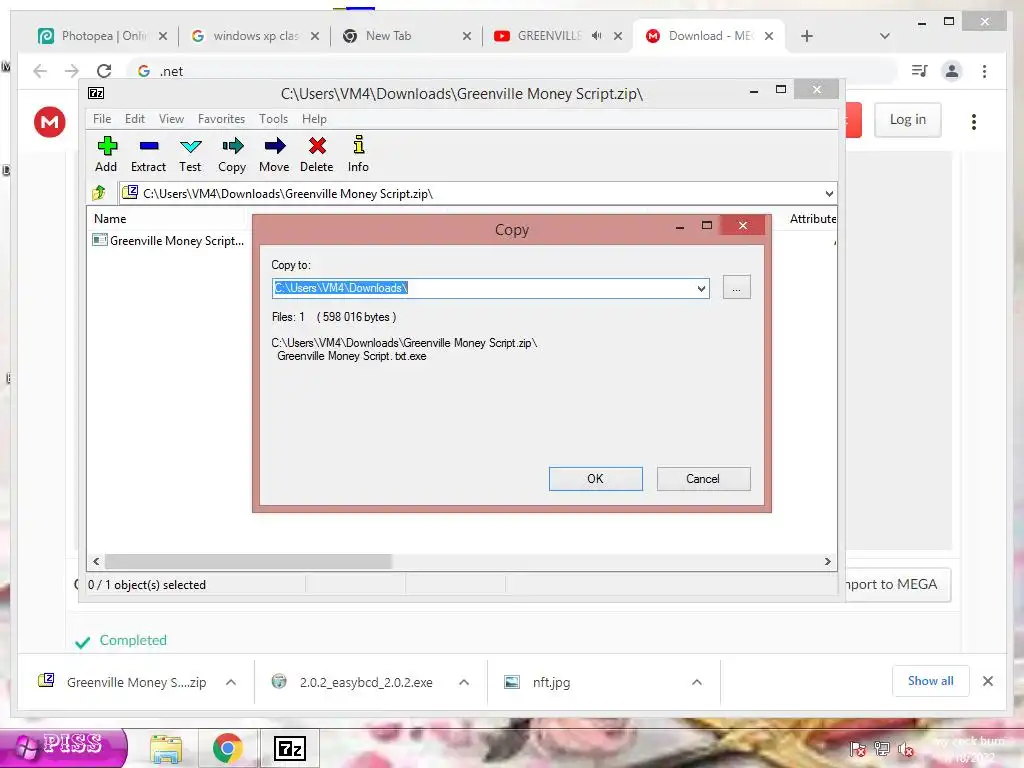Viewport: 1024px width, 768px height.
Task: Open a new Chrome tab
Action: pyautogui.click(x=807, y=36)
